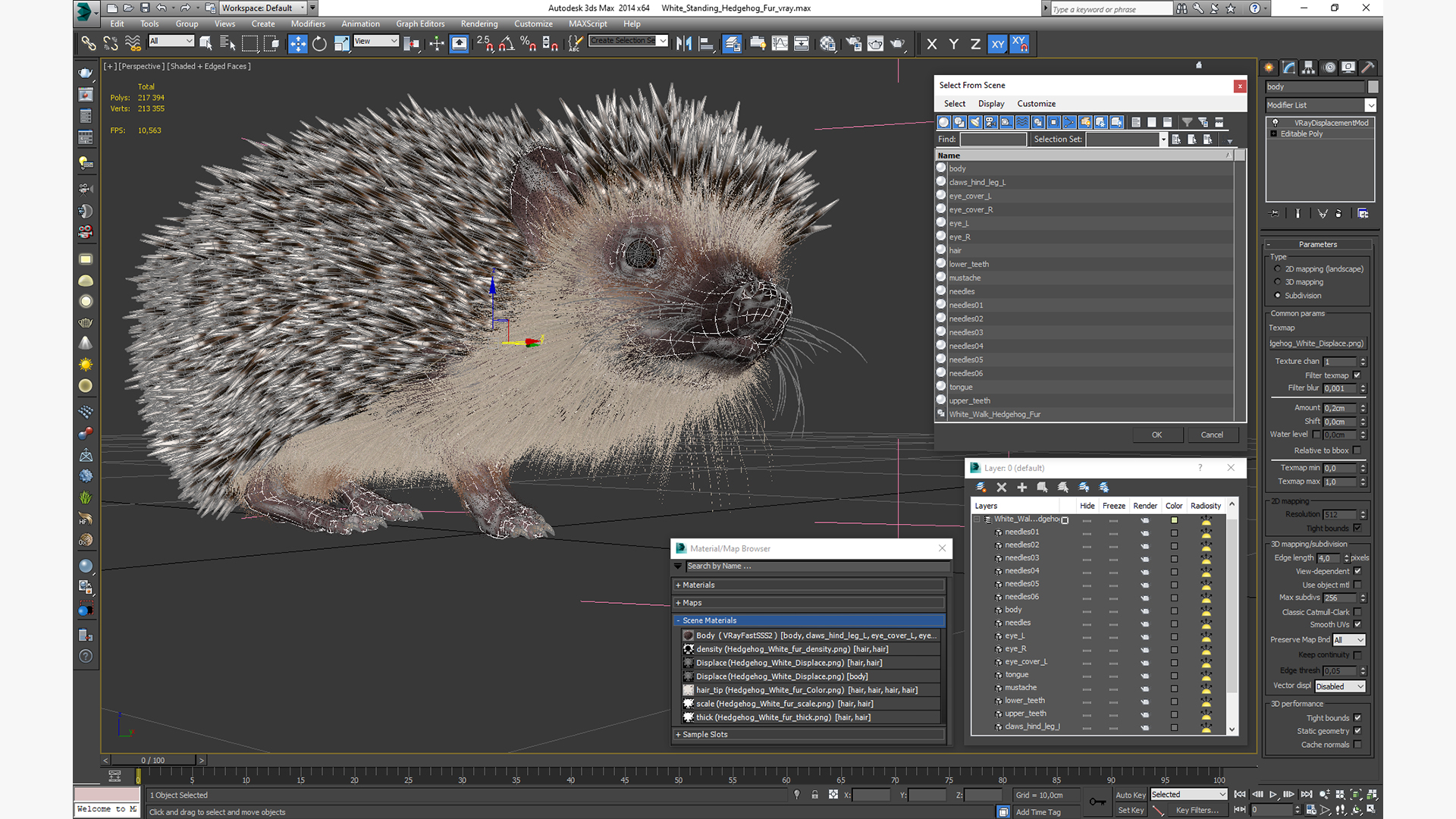
Task: Toggle Display Geometry filter in Select From Scene
Action: [943, 122]
